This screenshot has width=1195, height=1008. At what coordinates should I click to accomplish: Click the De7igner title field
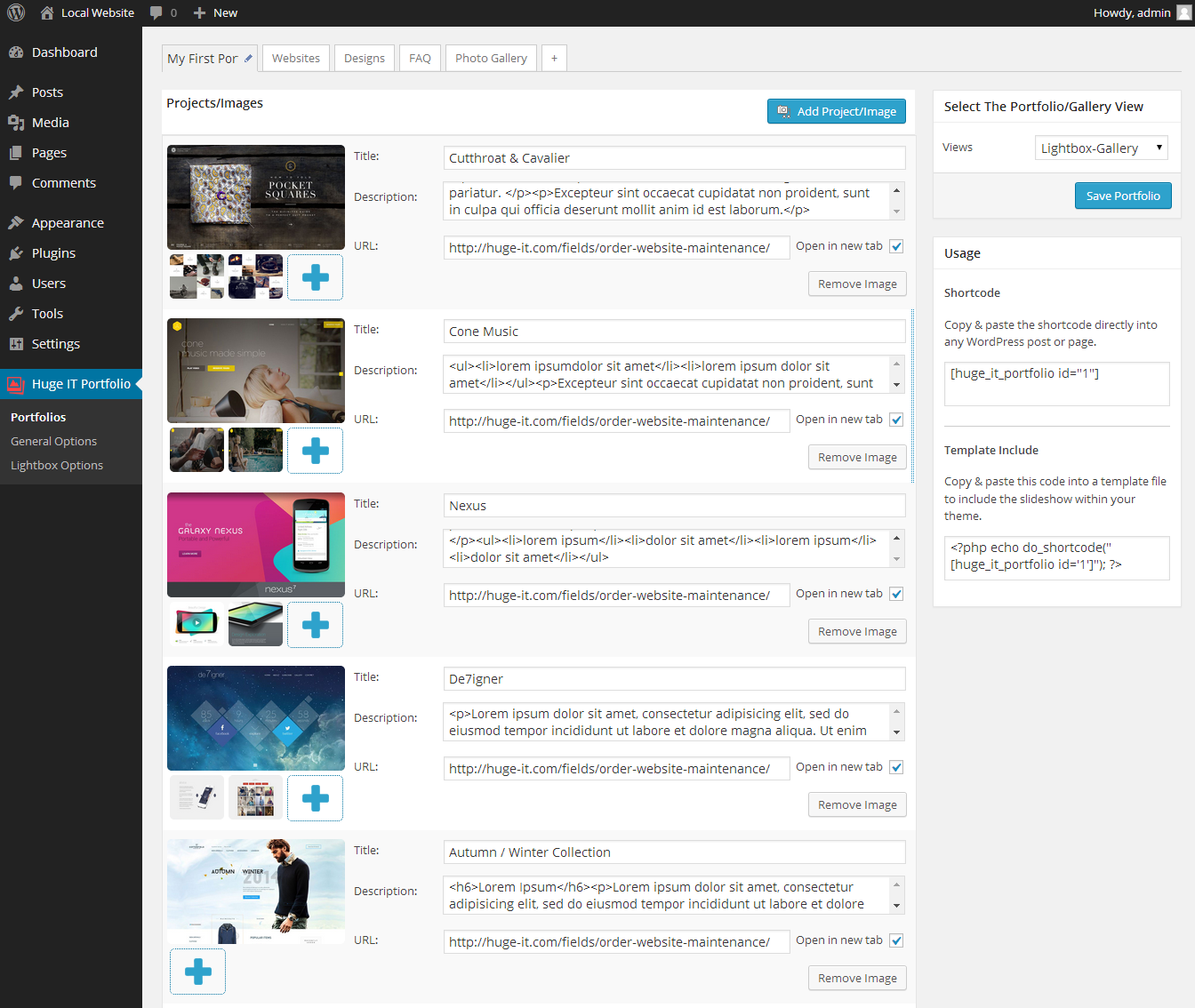point(674,679)
